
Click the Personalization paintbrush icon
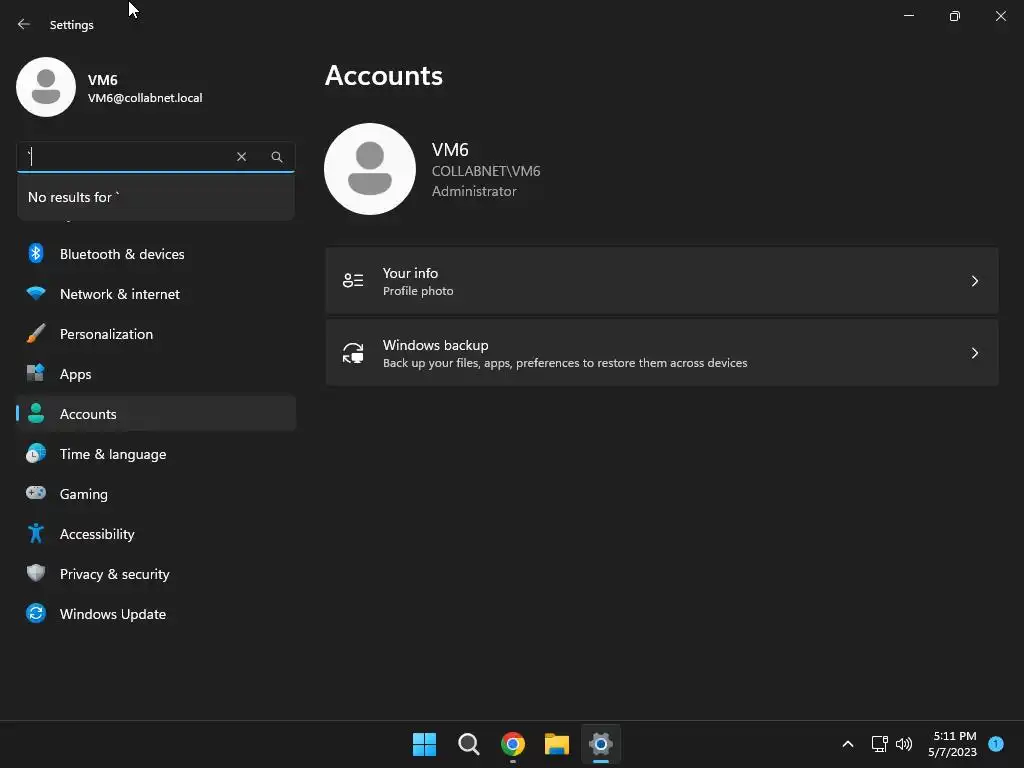[36, 334]
